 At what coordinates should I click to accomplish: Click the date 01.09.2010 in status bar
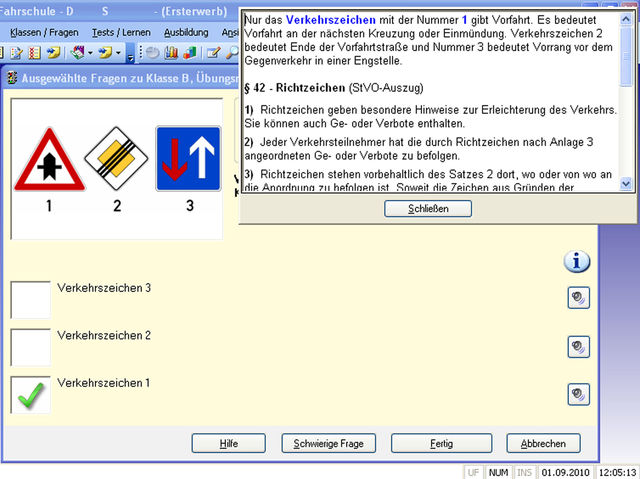click(566, 472)
